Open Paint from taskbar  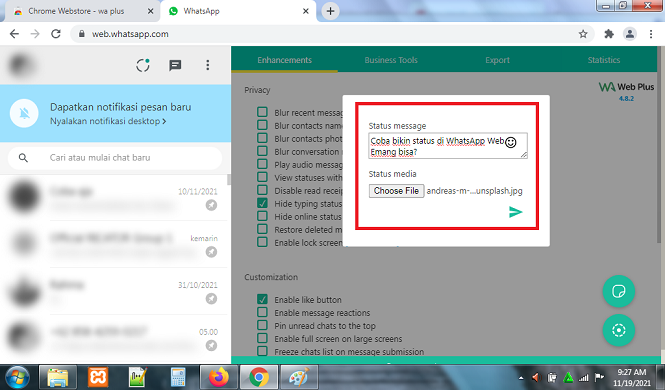coord(299,377)
